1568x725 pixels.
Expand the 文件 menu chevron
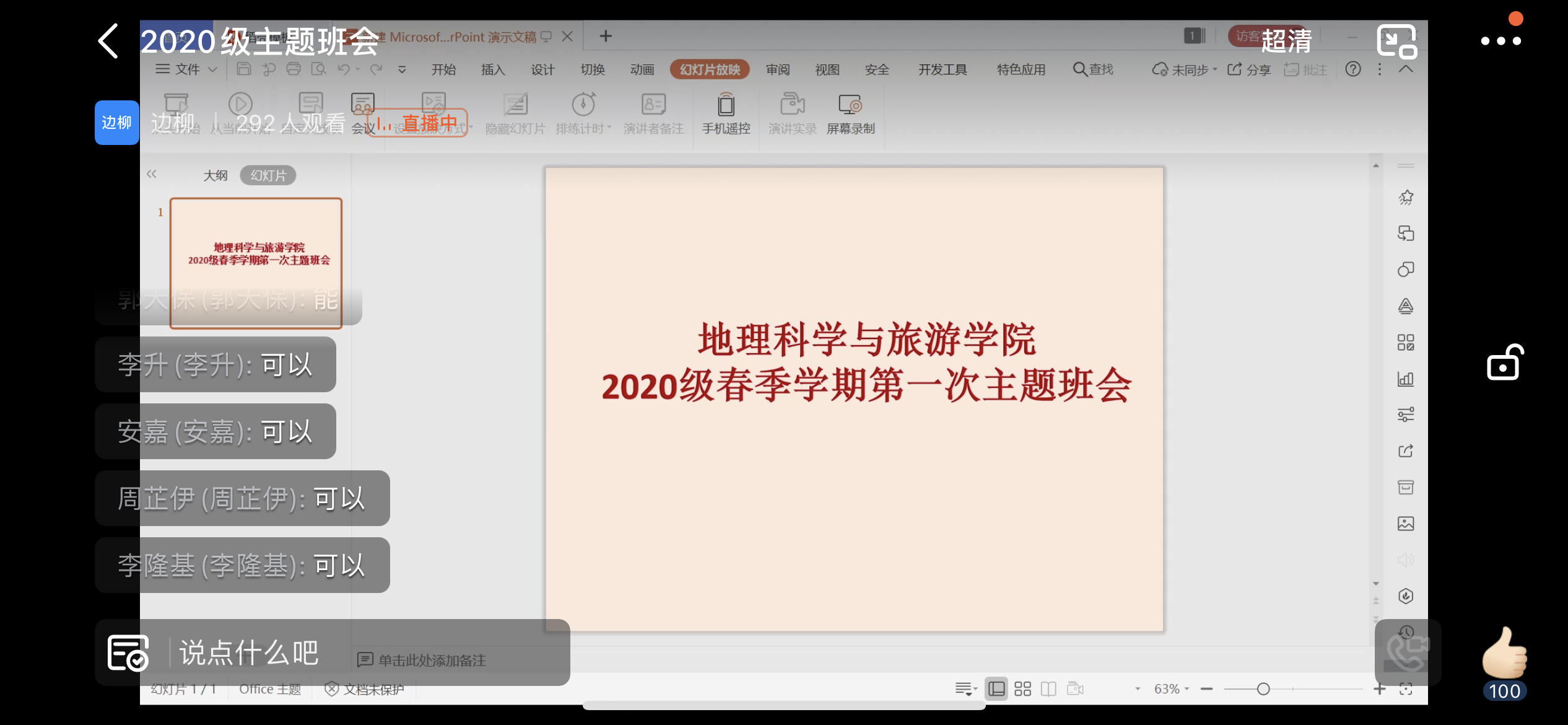(x=212, y=69)
